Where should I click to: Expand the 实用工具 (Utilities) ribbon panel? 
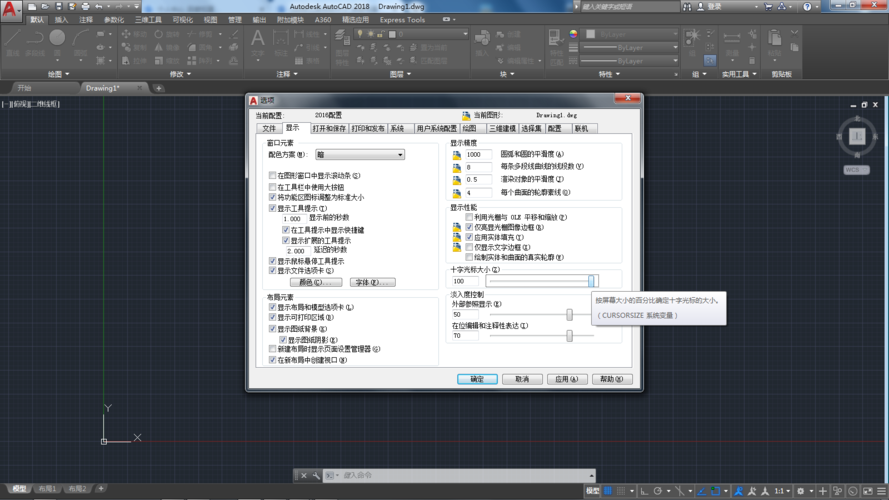[x=739, y=74]
